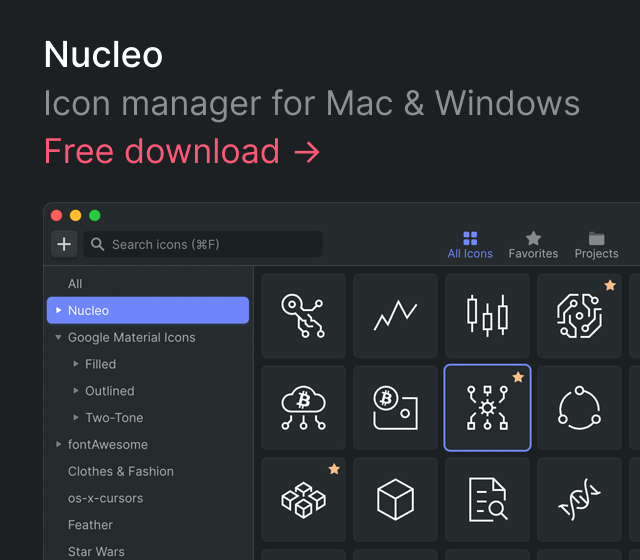The height and width of the screenshot is (560, 640).
Task: Click the magnifier icon in search bar
Action: point(97,244)
